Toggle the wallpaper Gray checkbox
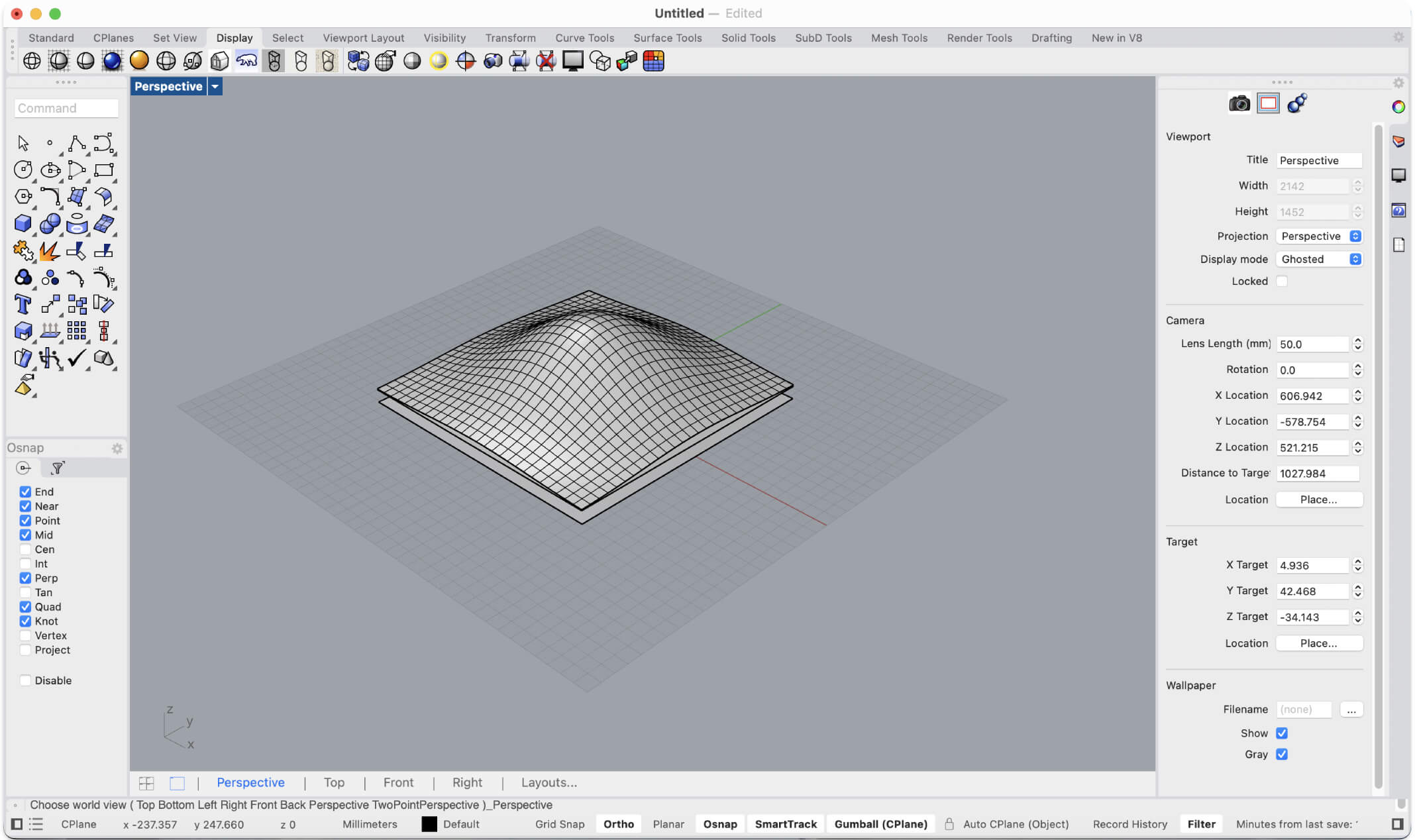Viewport: 1415px width, 840px height. pyautogui.click(x=1282, y=754)
